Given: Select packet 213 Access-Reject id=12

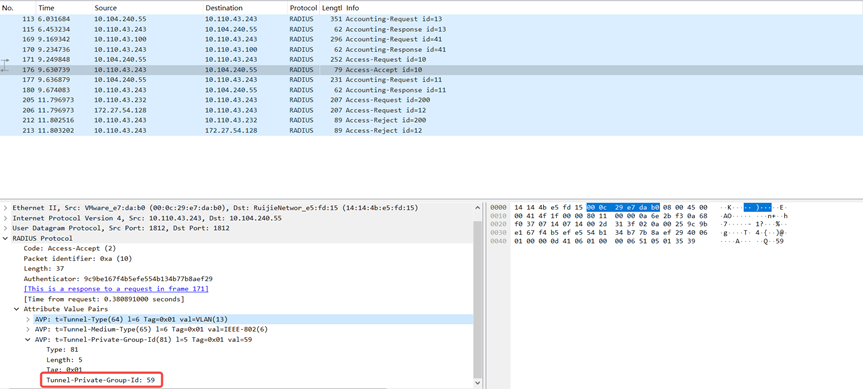Looking at the screenshot, I should point(432,130).
